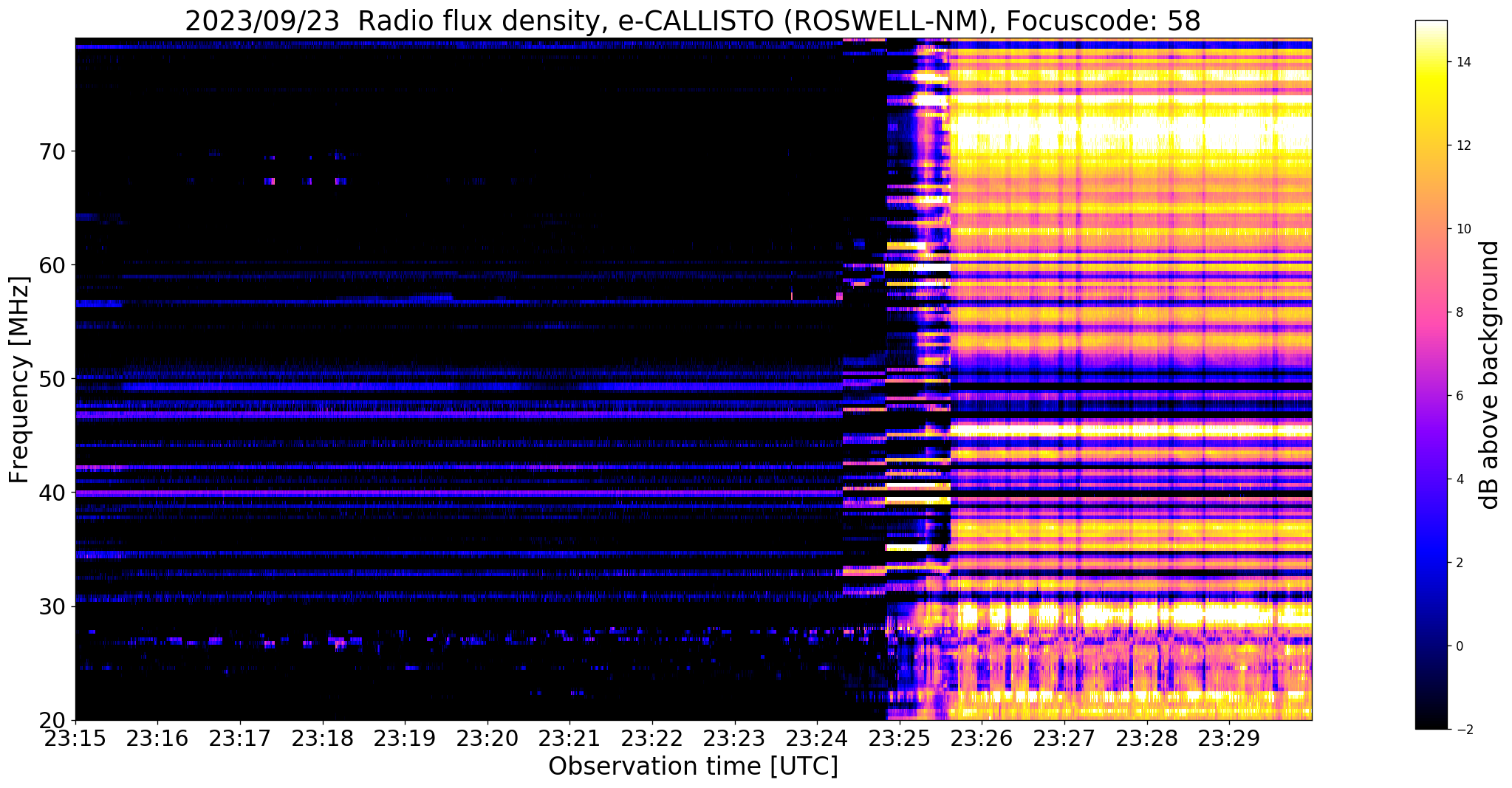Click the colorbar tick label 14

point(1463,62)
